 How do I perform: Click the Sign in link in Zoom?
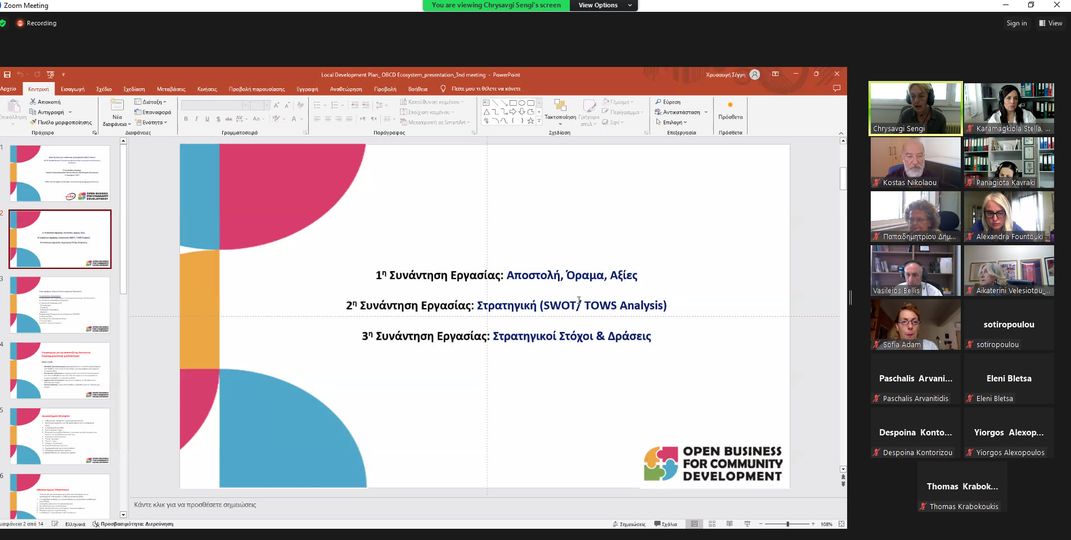pos(1016,23)
